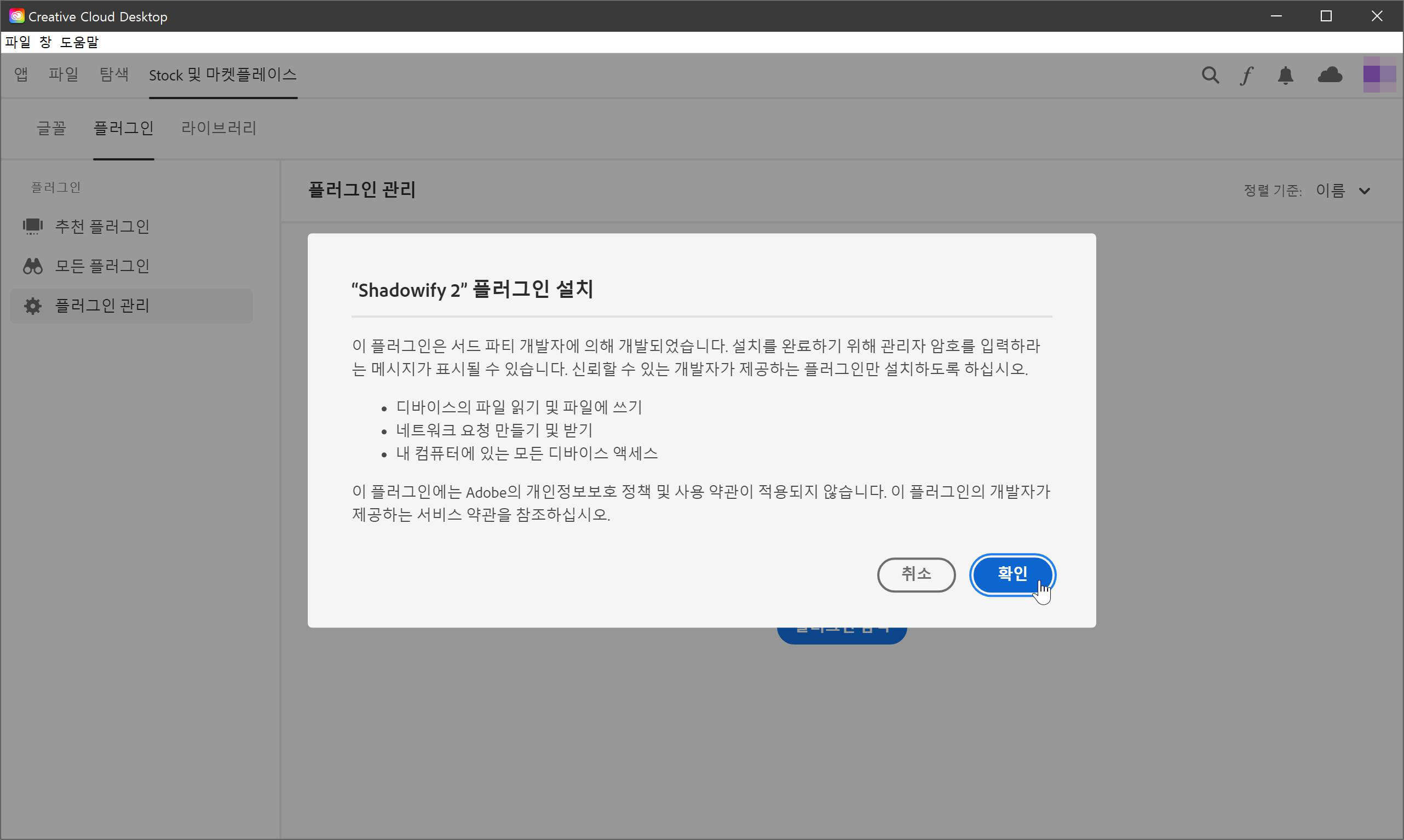Open the 탐색 top navigation tab

tap(114, 74)
